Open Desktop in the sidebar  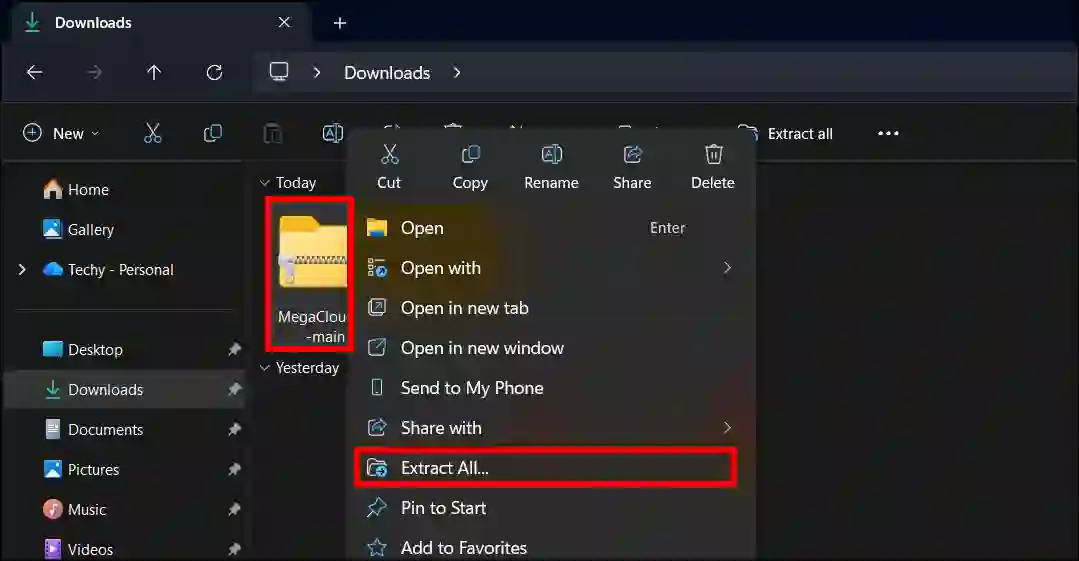click(83, 349)
